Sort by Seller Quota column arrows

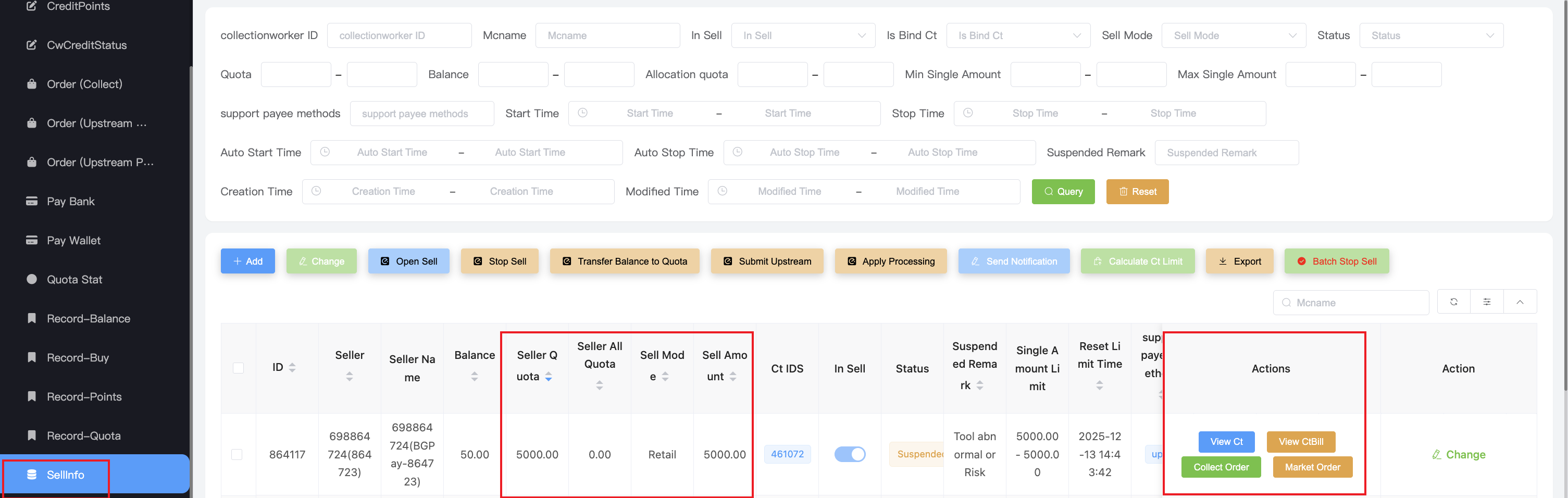click(549, 377)
